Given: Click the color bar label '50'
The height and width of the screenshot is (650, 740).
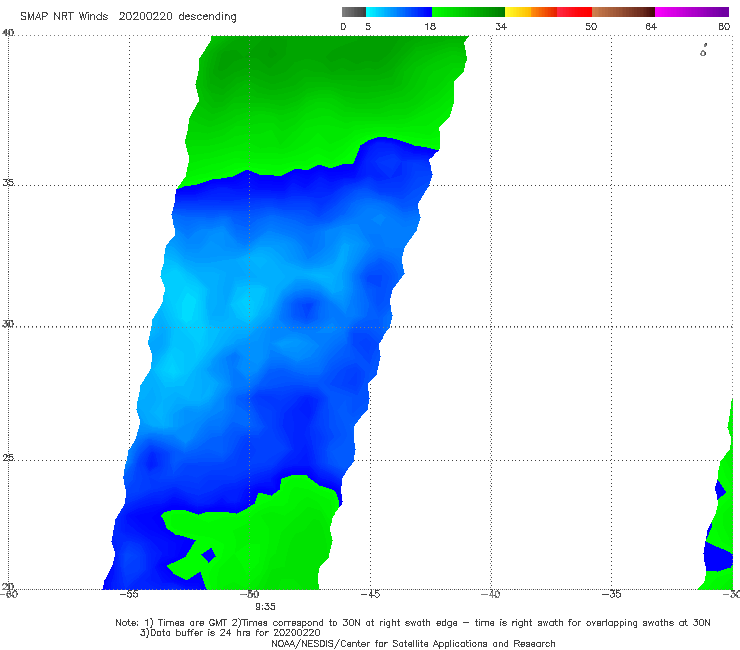Looking at the screenshot, I should click(x=591, y=26).
